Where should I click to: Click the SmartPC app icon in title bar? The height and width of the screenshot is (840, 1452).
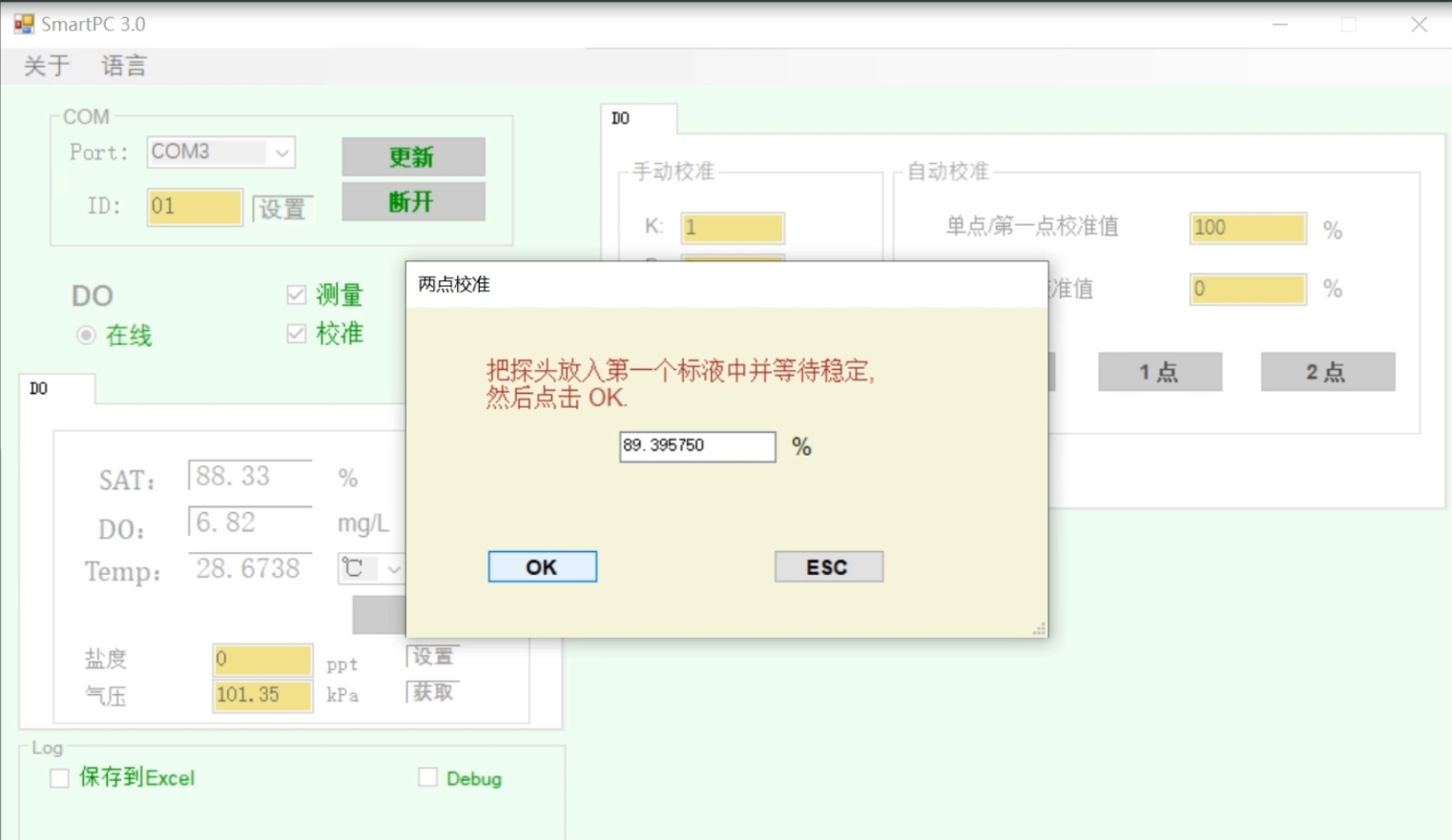coord(24,24)
